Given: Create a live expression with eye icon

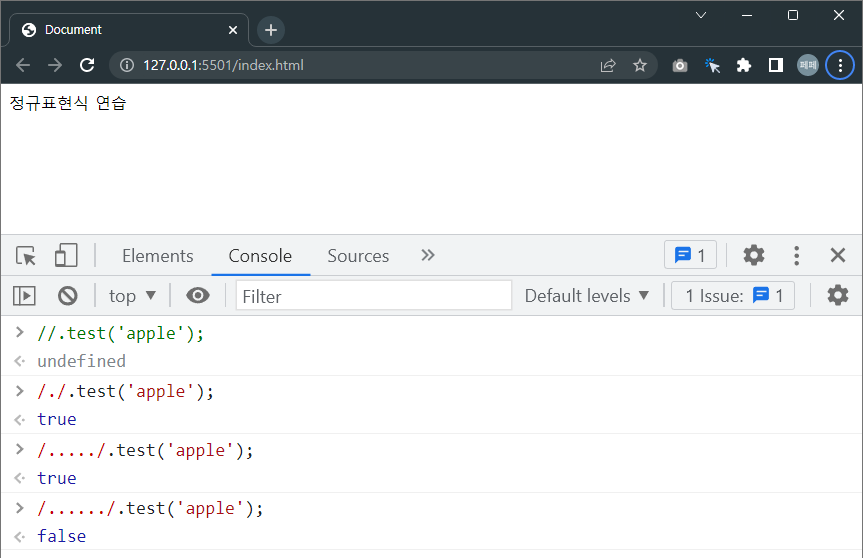Looking at the screenshot, I should tap(198, 296).
